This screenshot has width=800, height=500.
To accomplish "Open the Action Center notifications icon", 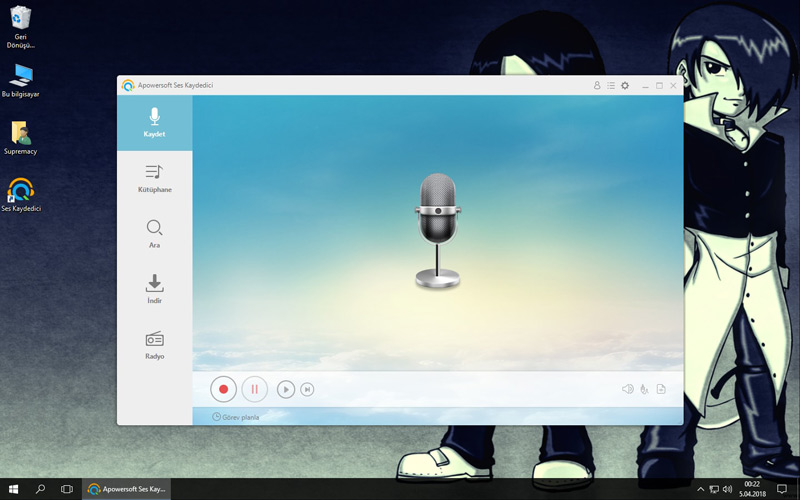I will 782,489.
